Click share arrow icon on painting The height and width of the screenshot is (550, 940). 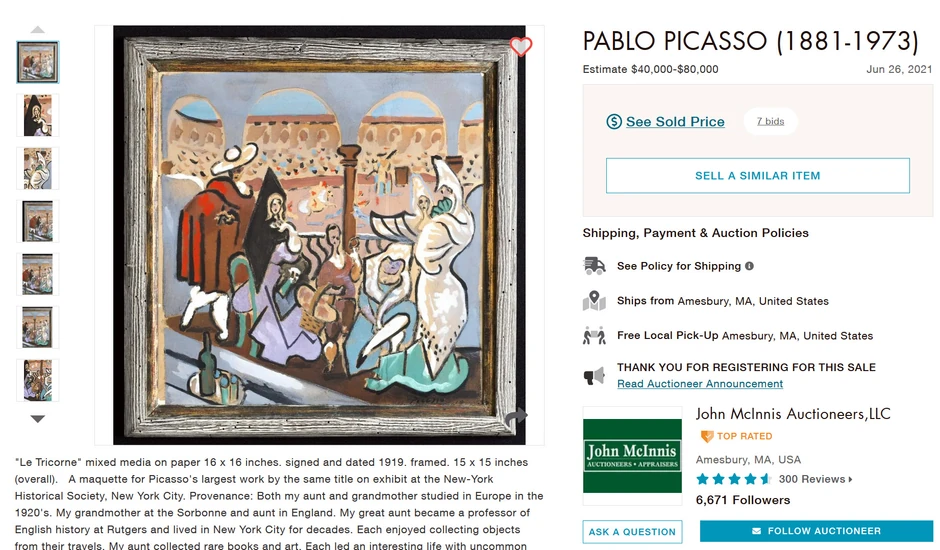pyautogui.click(x=515, y=418)
